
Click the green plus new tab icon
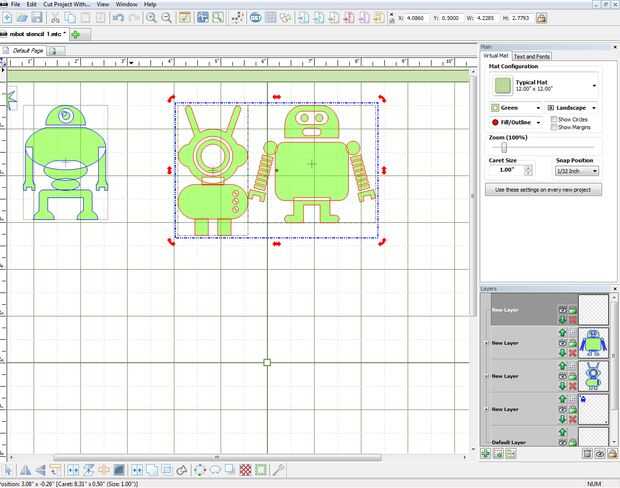click(x=76, y=34)
